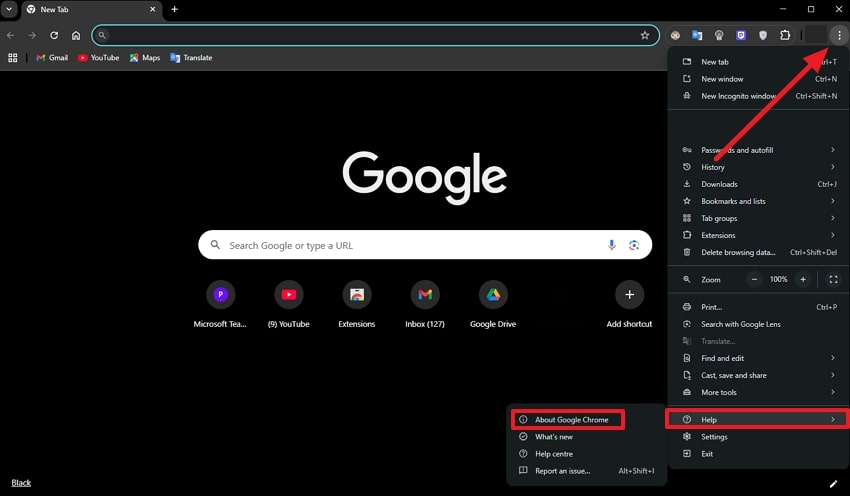Open the tab search dropdown arrow
The height and width of the screenshot is (496, 850).
9,9
